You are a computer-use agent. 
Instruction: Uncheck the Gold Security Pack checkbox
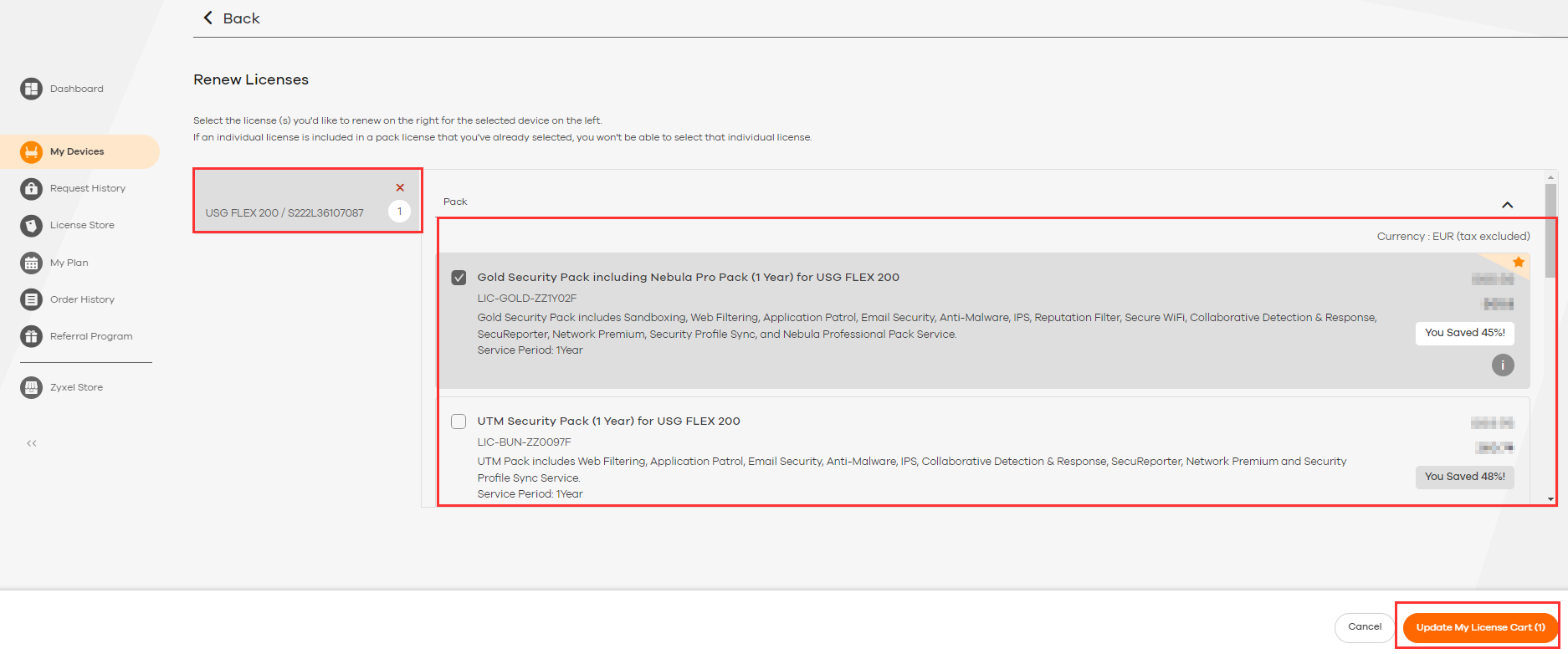tap(459, 278)
